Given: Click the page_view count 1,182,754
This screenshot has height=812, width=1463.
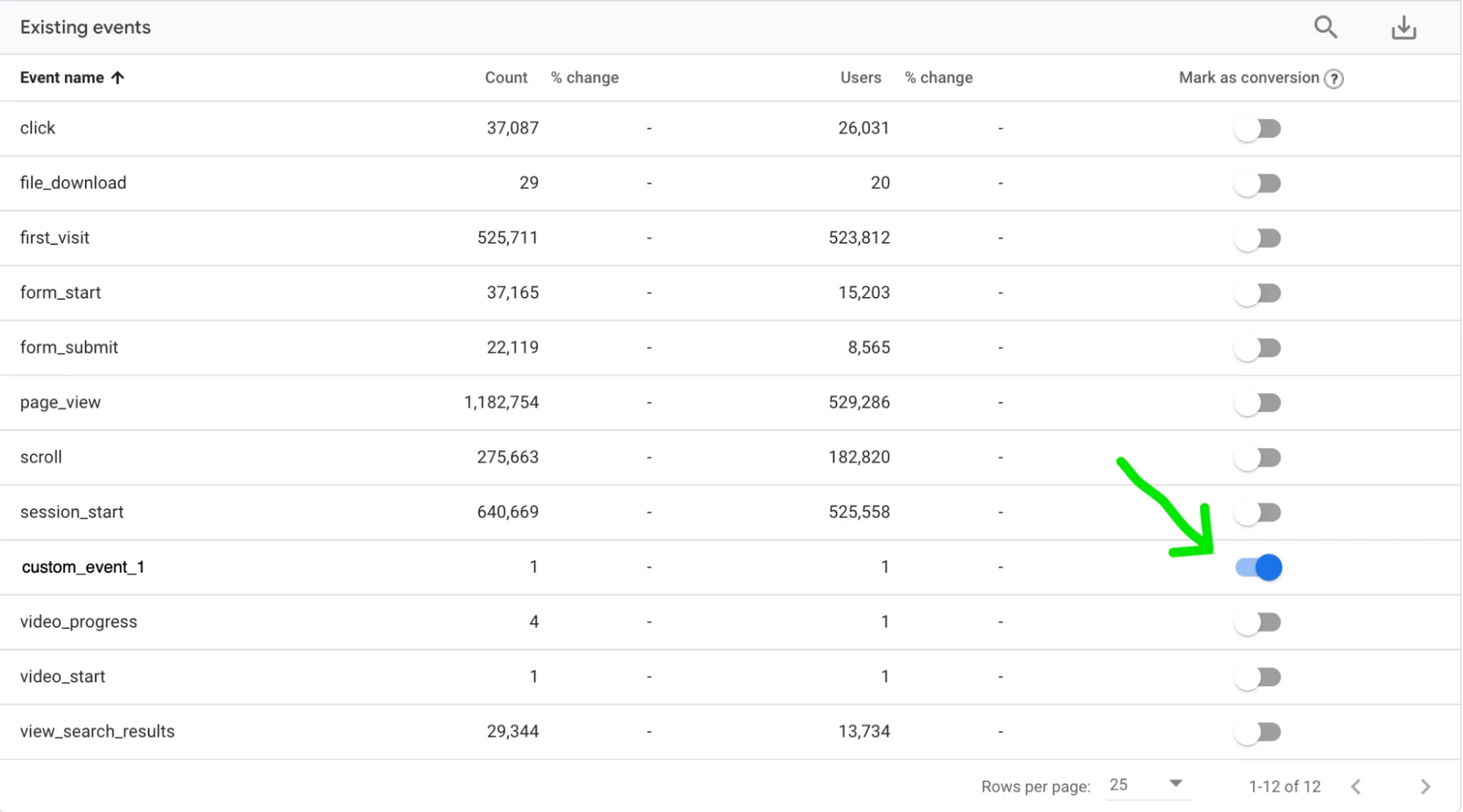Looking at the screenshot, I should click(501, 402).
